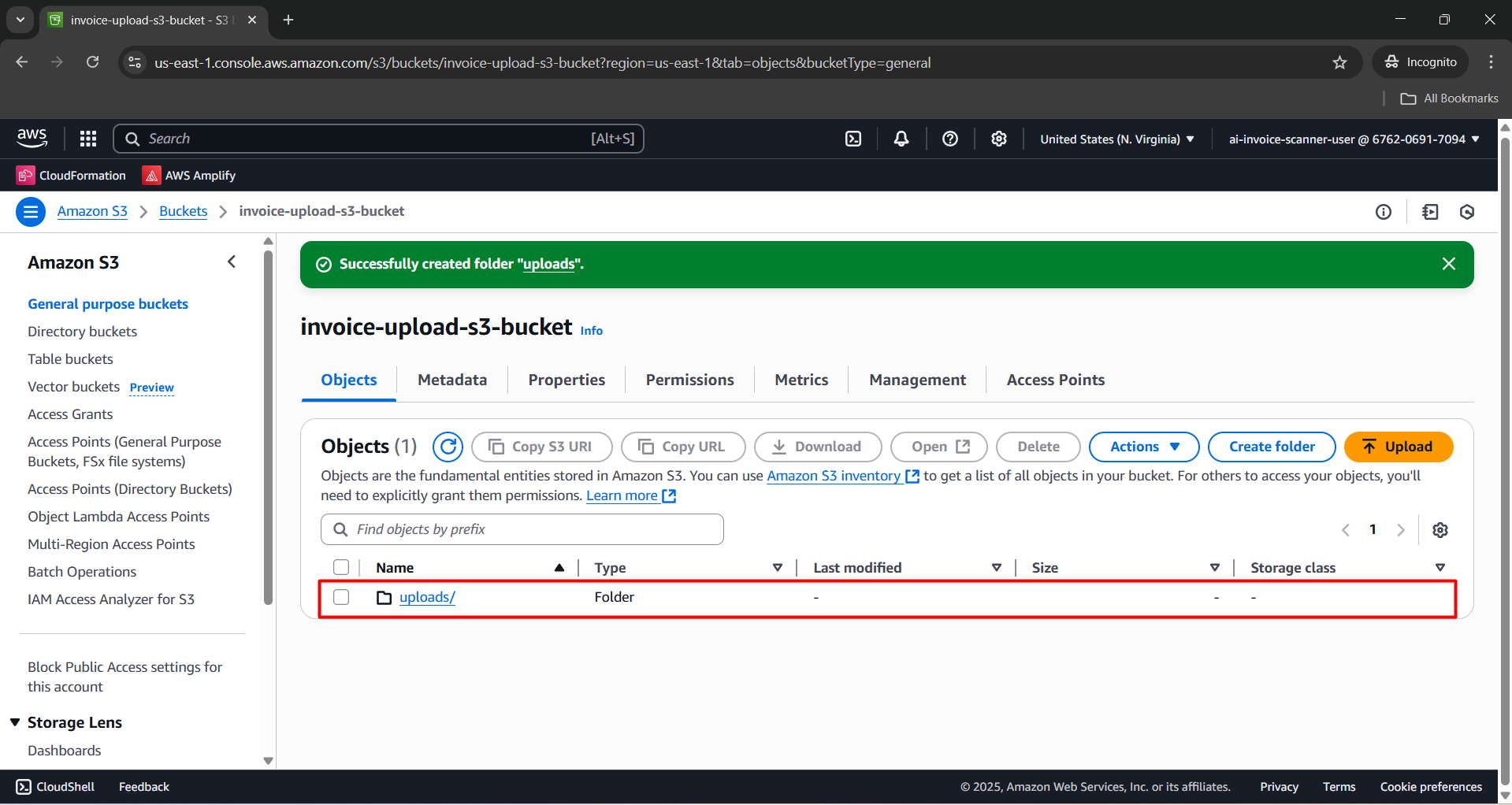Open the Actions dropdown
Viewport: 1512px width, 805px height.
click(1143, 447)
